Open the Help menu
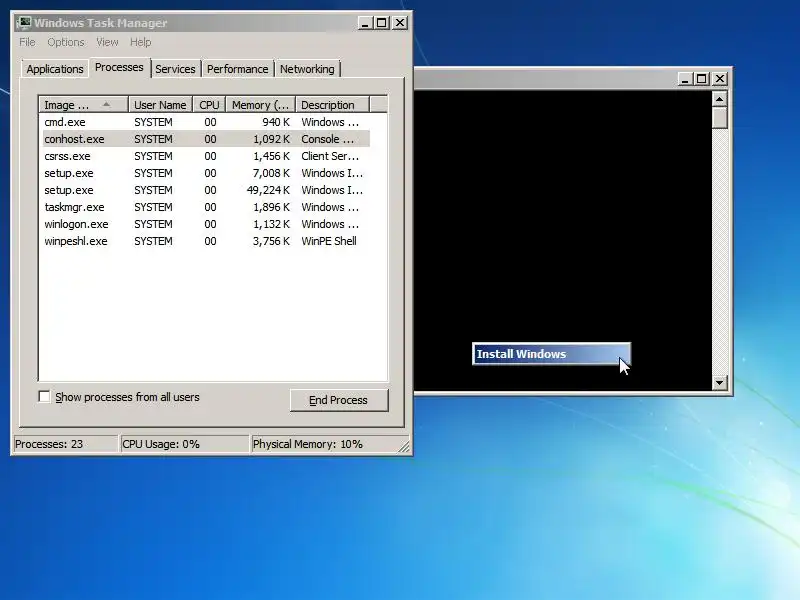This screenshot has height=600, width=800. [140, 42]
